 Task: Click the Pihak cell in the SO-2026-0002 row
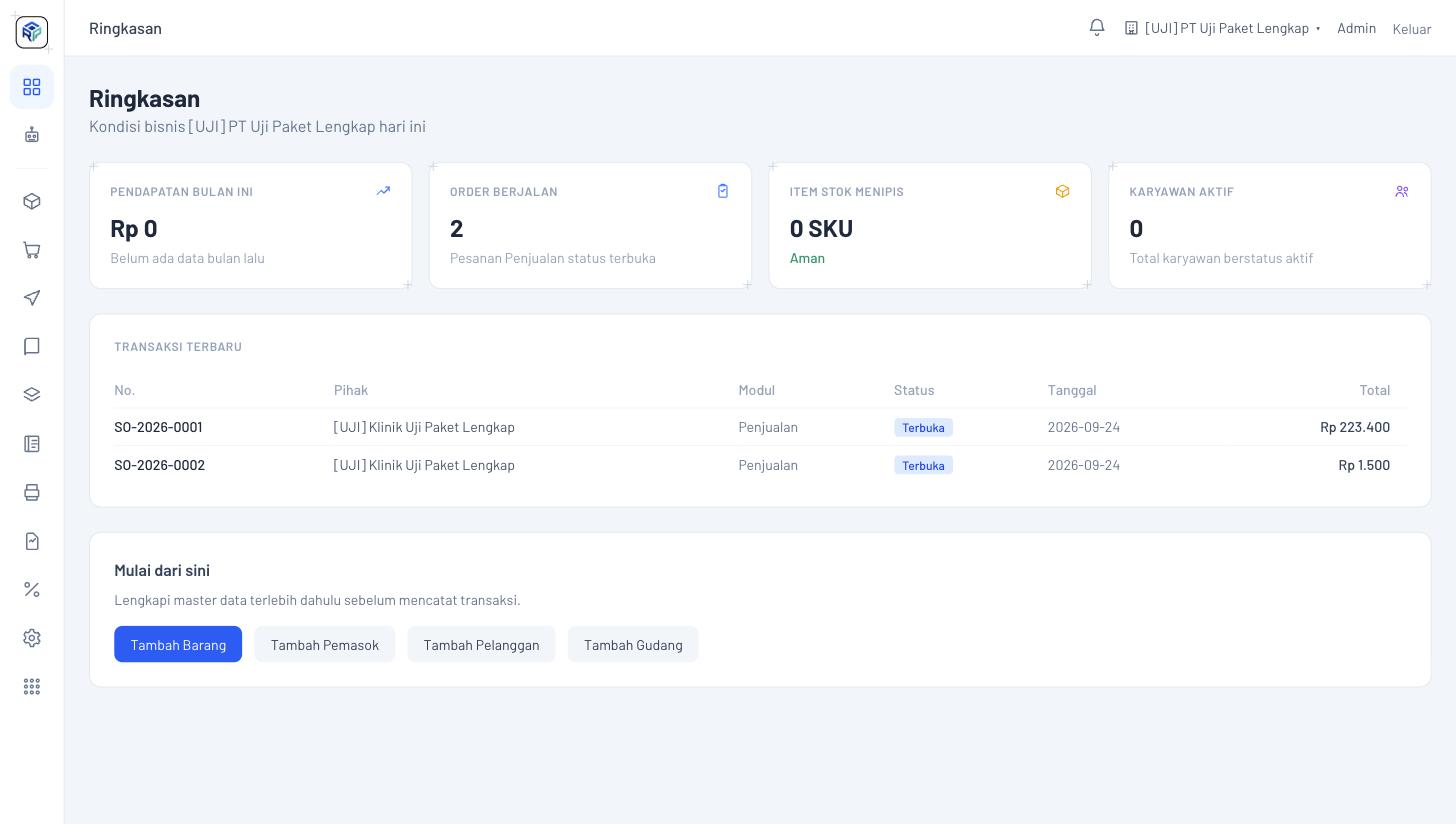424,465
